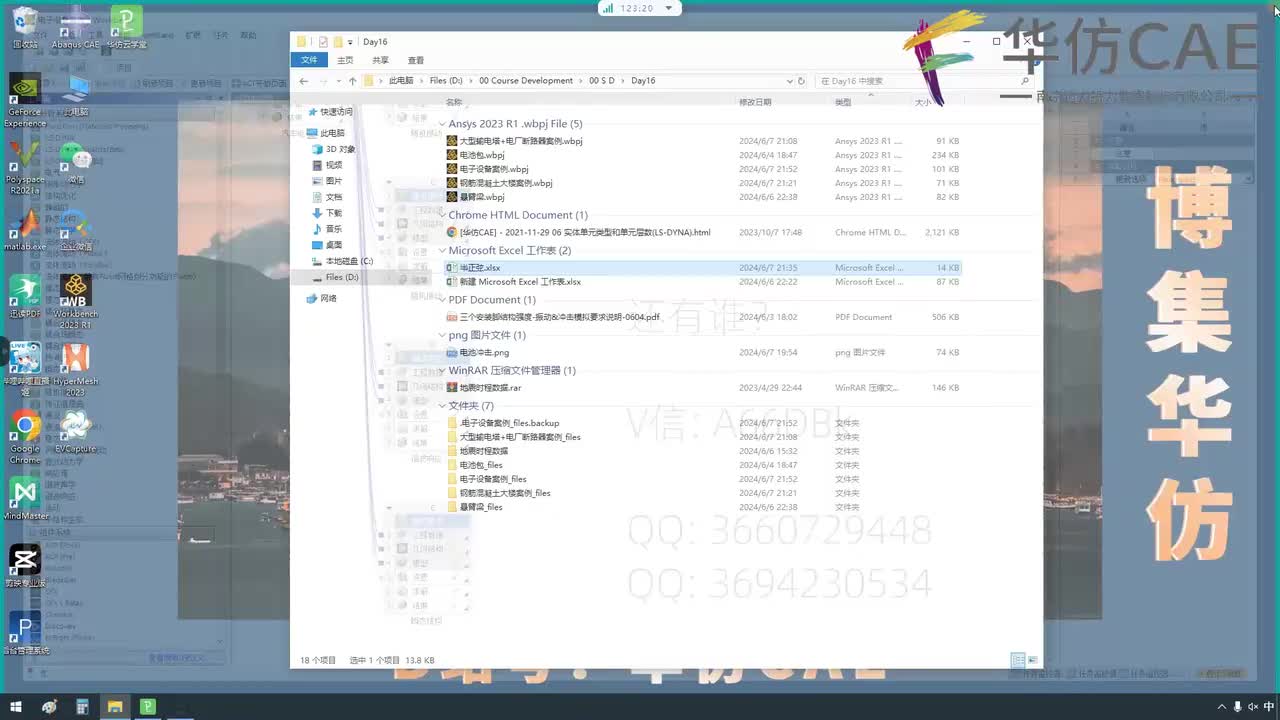Select the 电子设备案例_files.backup folder icon
1280x720 pixels.
(x=452, y=423)
